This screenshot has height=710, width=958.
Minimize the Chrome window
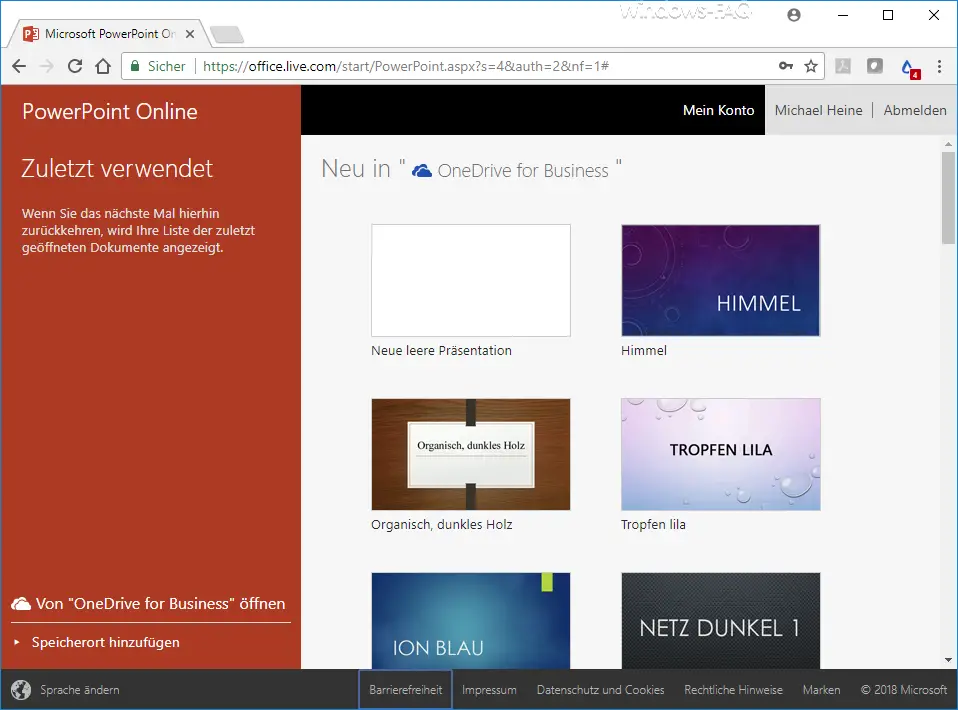[x=843, y=15]
